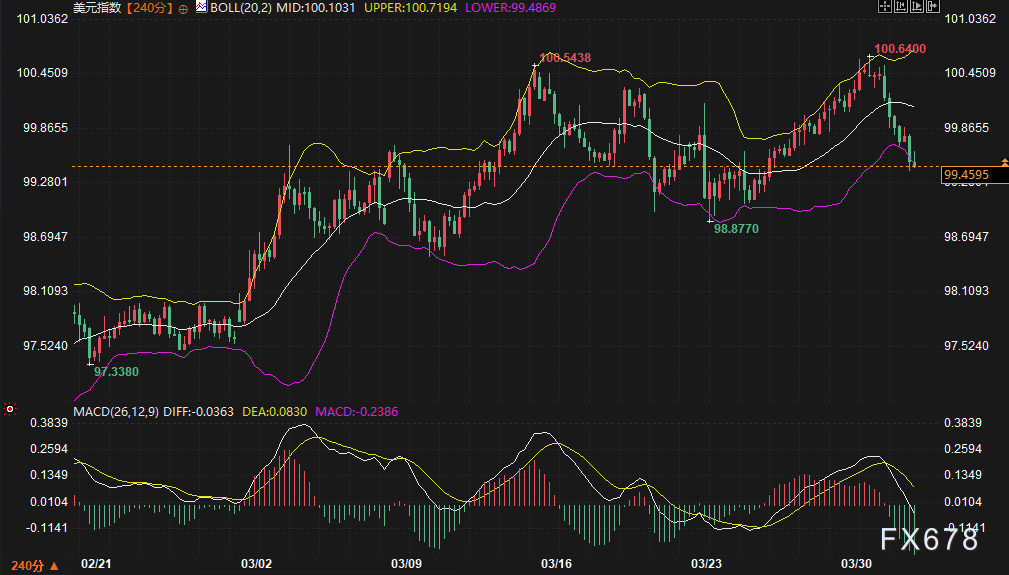Click the 03/02 date on time axis
1009x575 pixels.
(258, 564)
